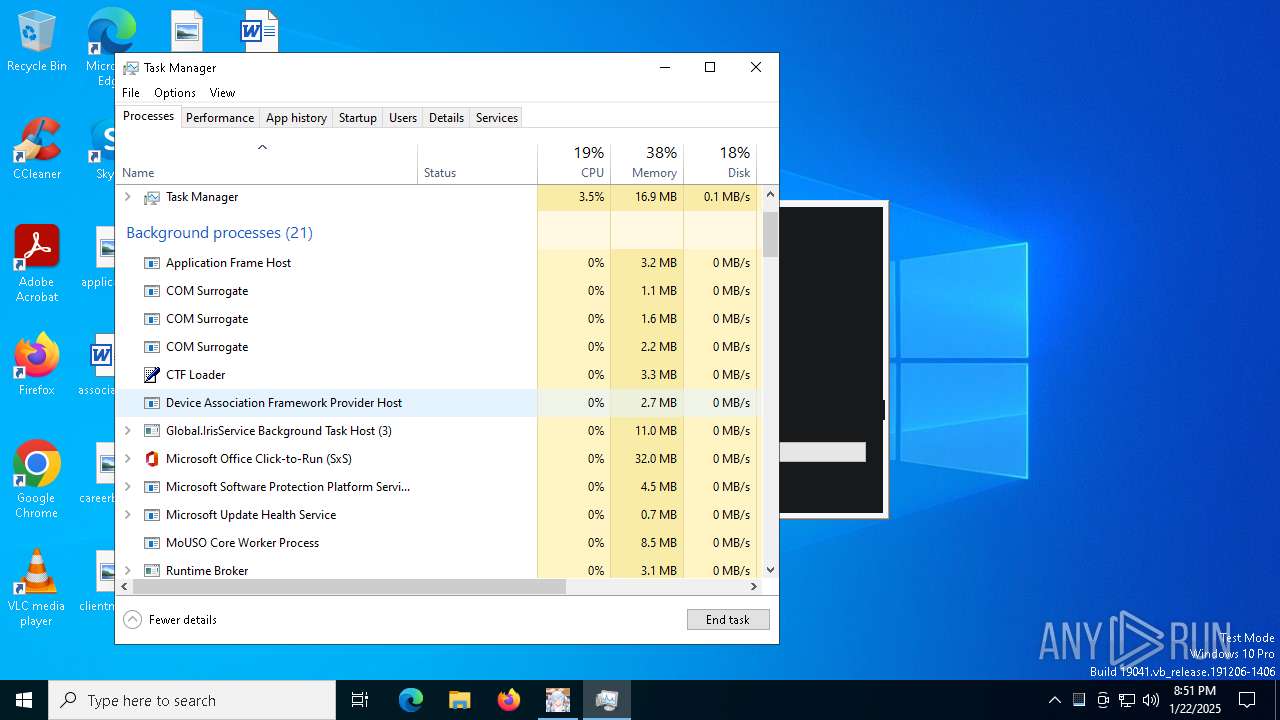Sort processes by CPU column

click(x=574, y=164)
